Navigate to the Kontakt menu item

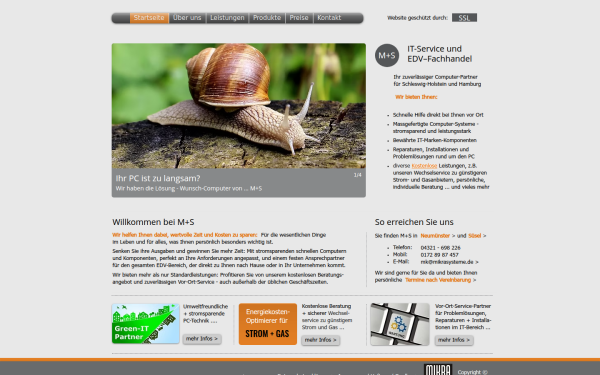pos(329,18)
